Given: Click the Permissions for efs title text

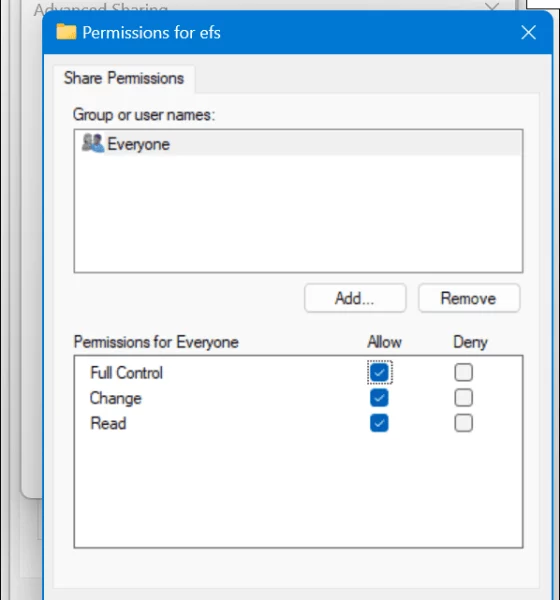Looking at the screenshot, I should [x=151, y=33].
